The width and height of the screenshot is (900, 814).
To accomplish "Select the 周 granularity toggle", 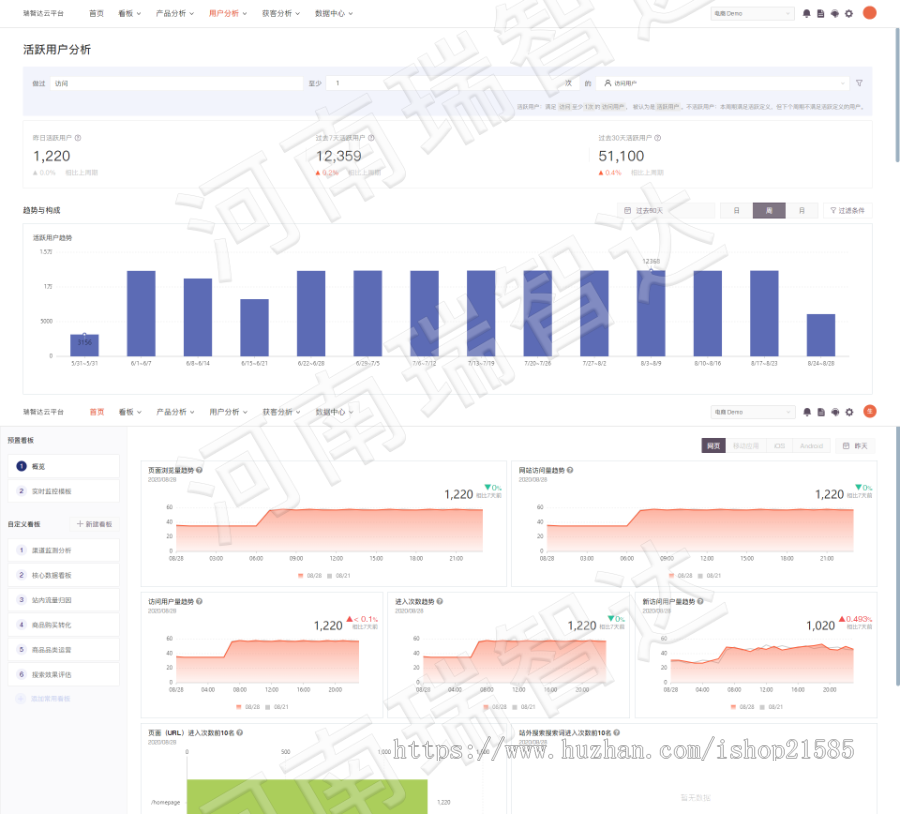I will (x=769, y=211).
